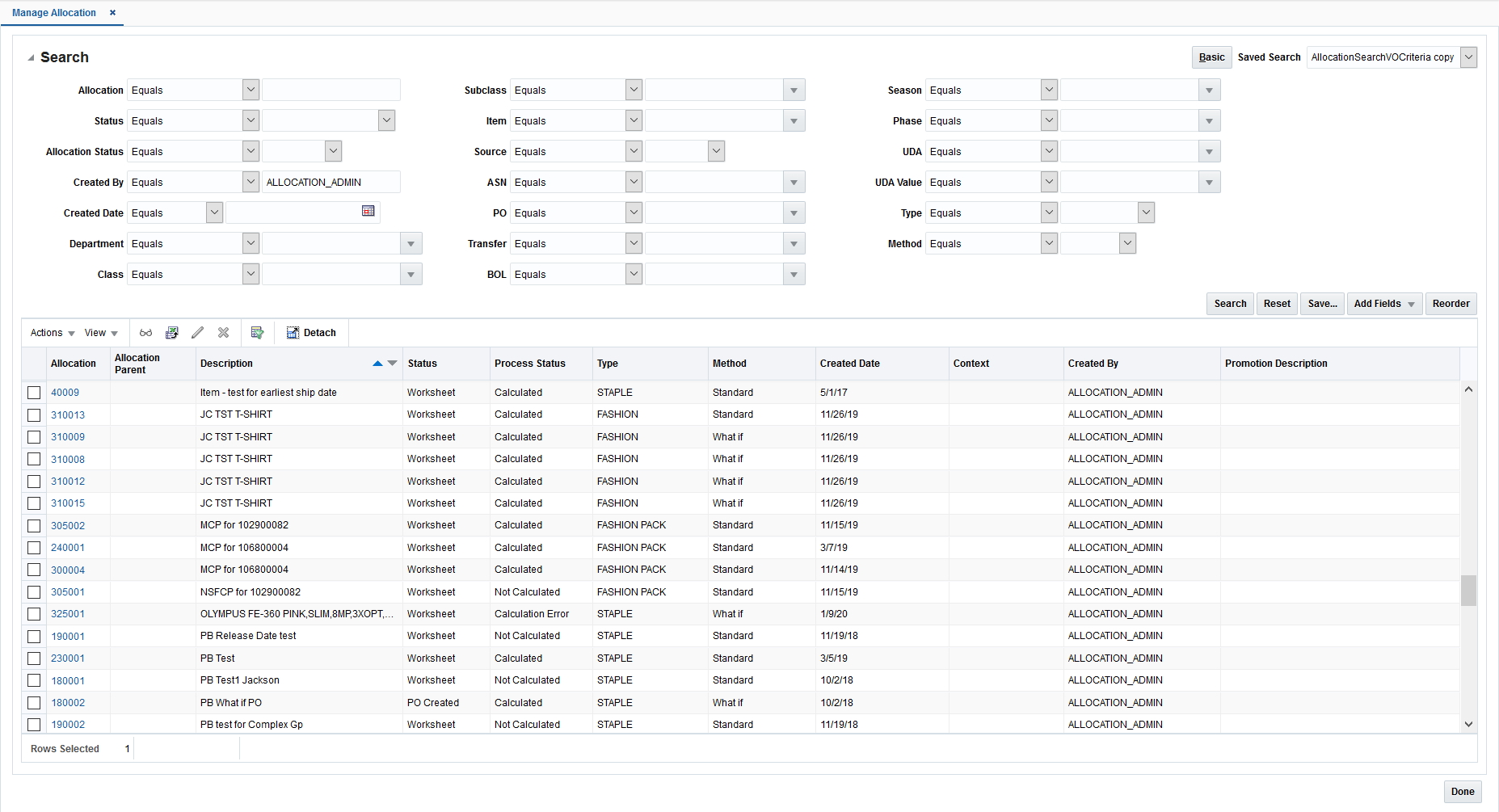
Task: Expand the Season value dropdown
Action: (x=1209, y=90)
